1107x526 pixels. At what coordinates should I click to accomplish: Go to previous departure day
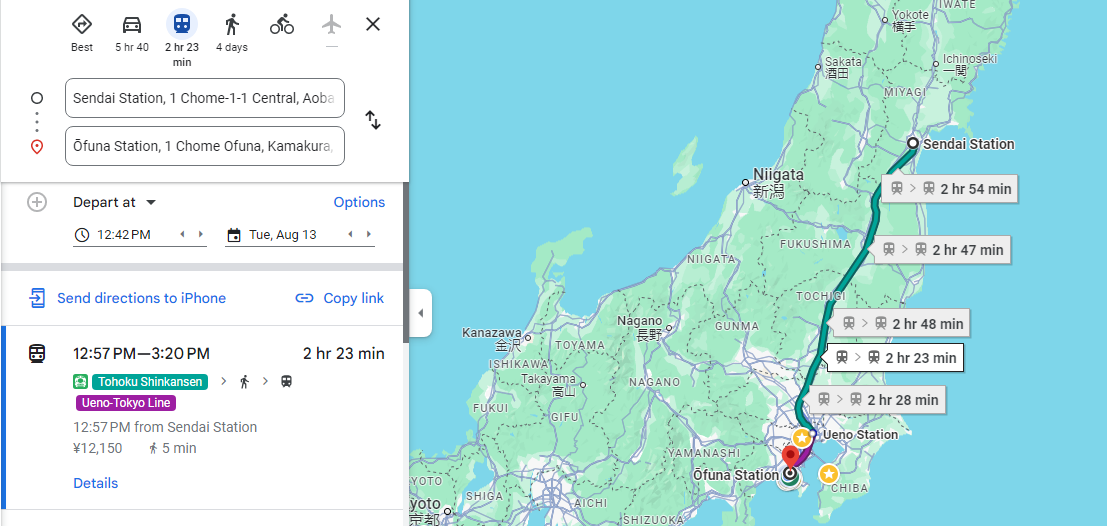[x=350, y=234]
